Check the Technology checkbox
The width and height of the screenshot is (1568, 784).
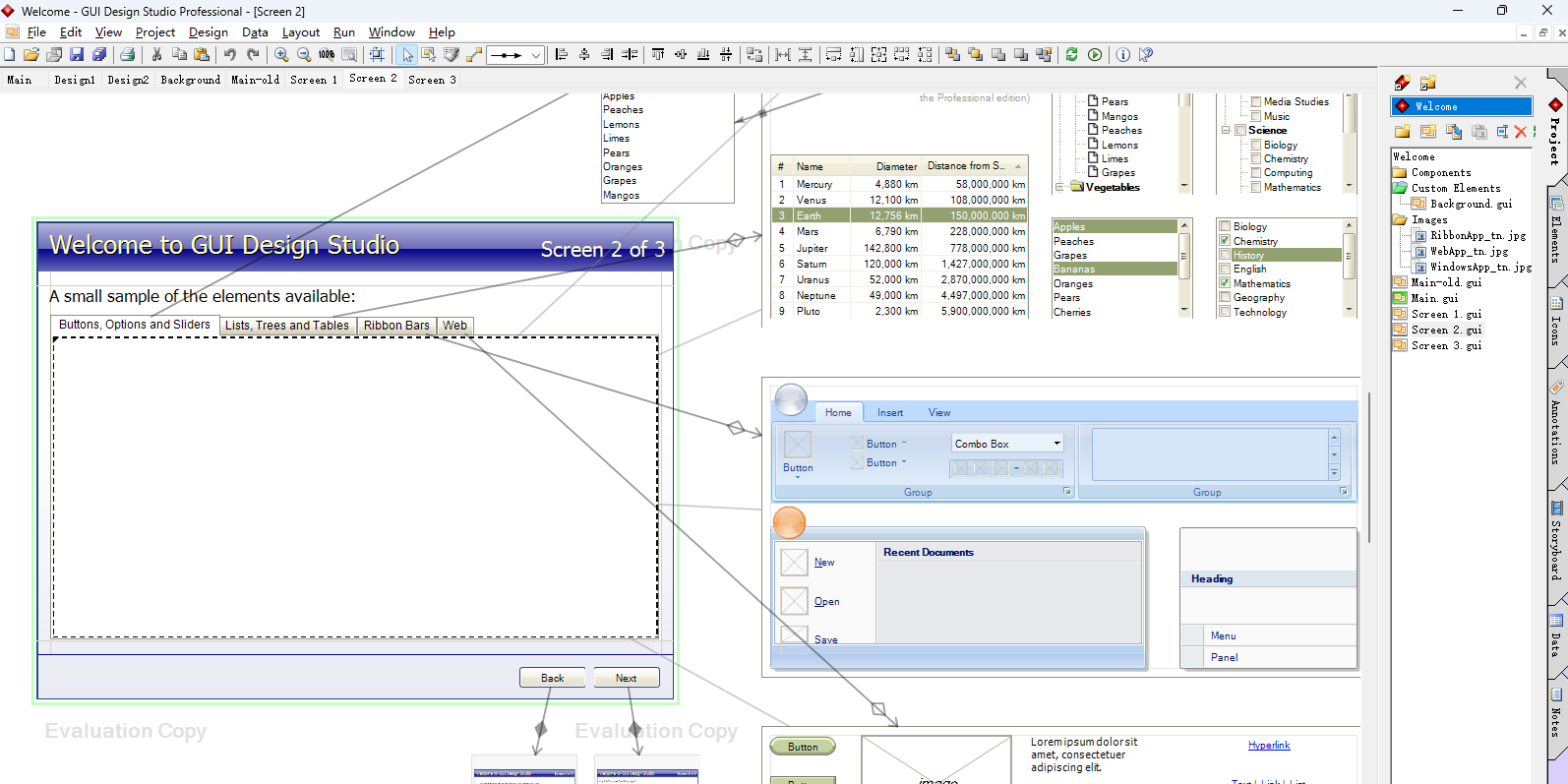1225,312
